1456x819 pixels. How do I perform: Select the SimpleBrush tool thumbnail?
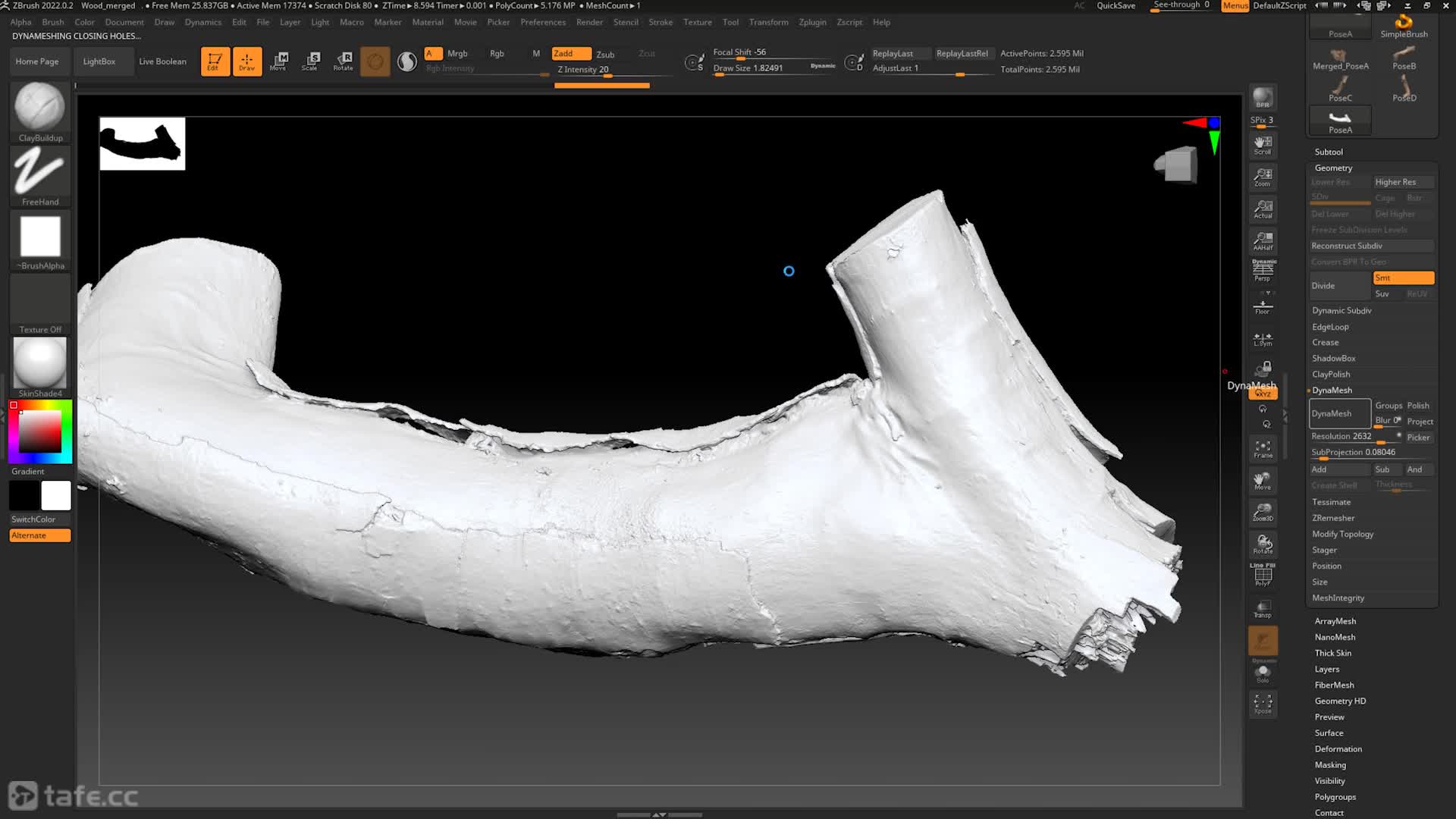click(x=1404, y=25)
